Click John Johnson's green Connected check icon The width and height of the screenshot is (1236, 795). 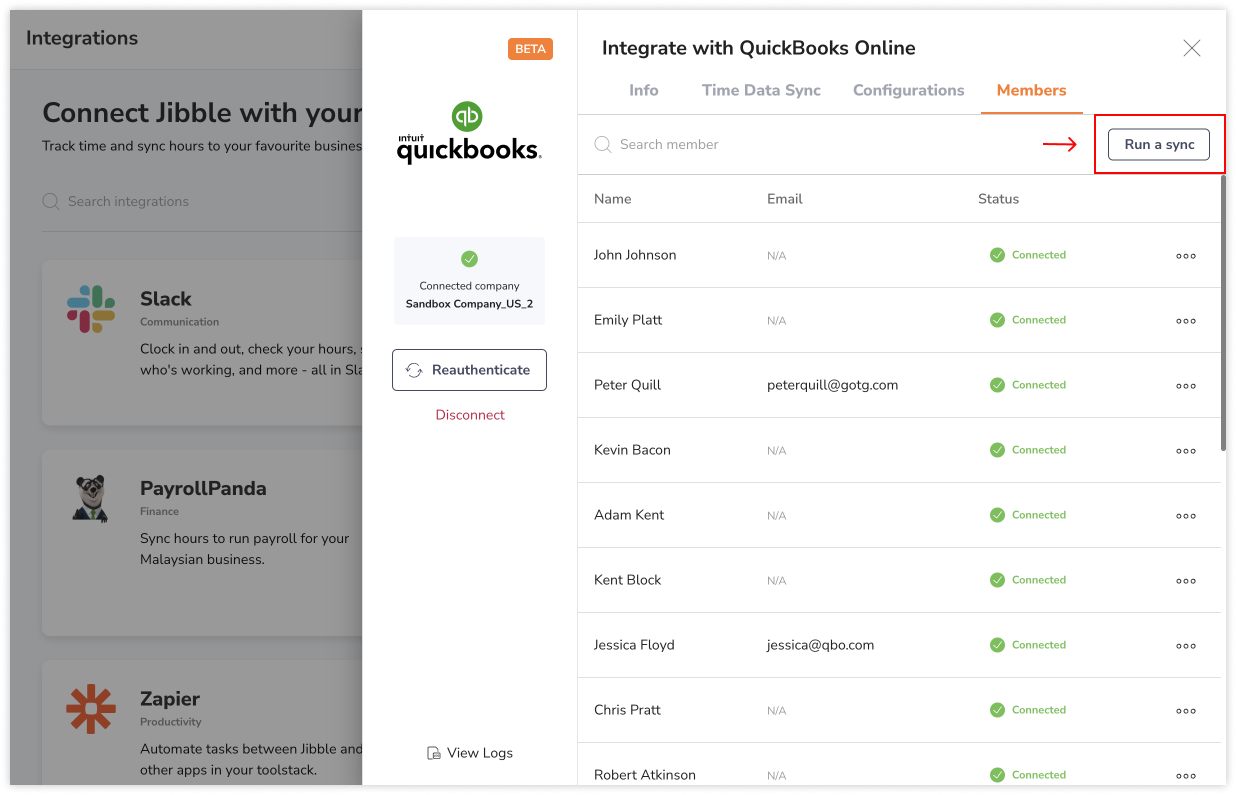[x=997, y=255]
